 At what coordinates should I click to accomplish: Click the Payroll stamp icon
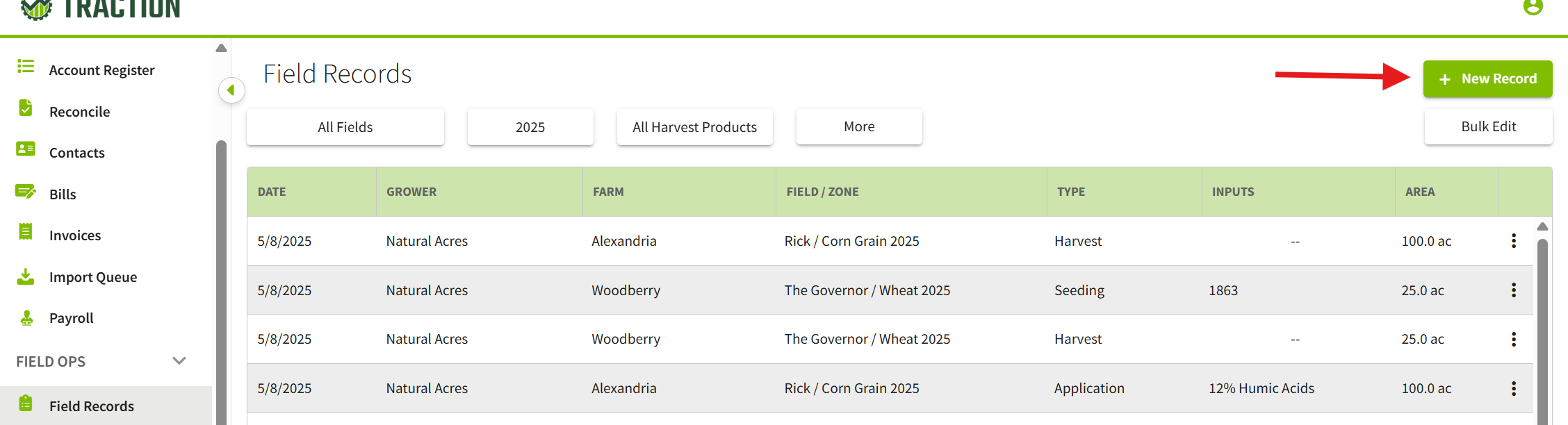coord(26,318)
